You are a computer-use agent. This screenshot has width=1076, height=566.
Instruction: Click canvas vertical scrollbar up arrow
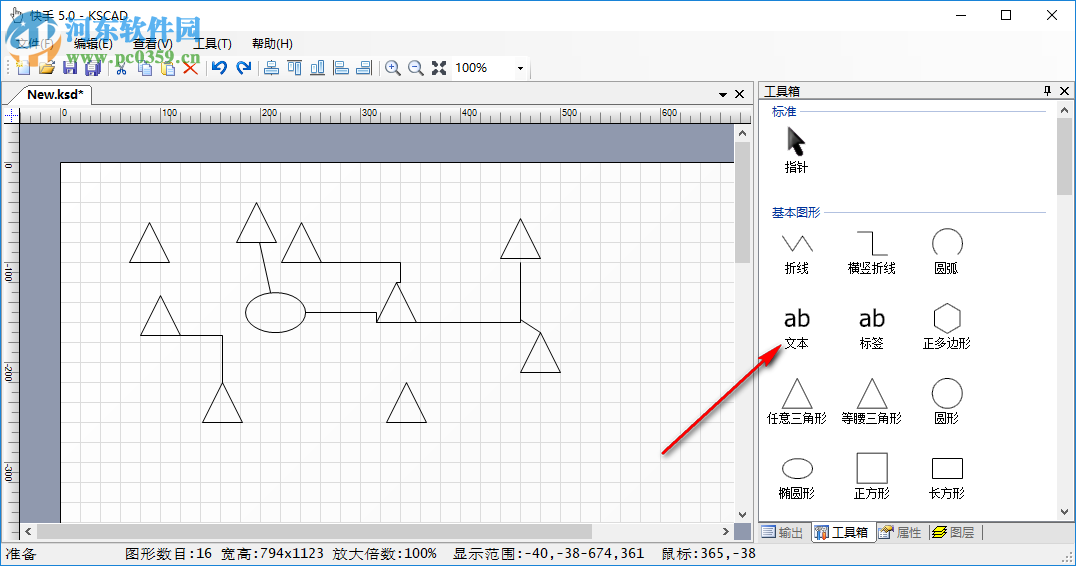tap(742, 133)
